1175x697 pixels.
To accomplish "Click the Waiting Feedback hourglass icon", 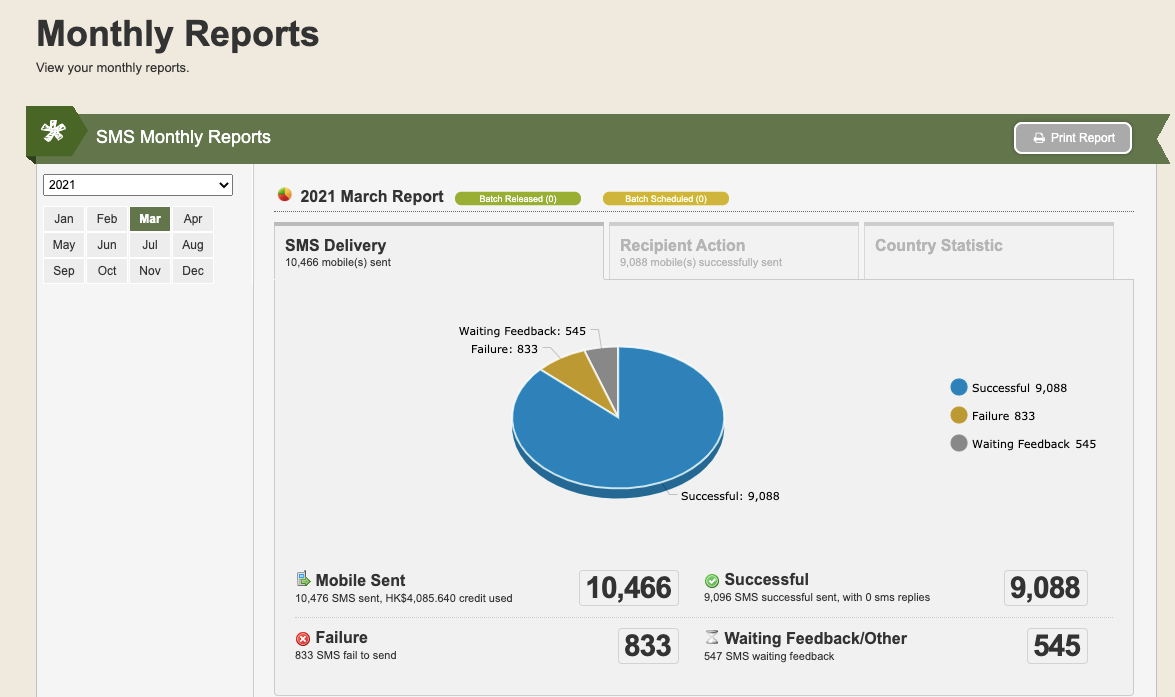I will (x=712, y=637).
